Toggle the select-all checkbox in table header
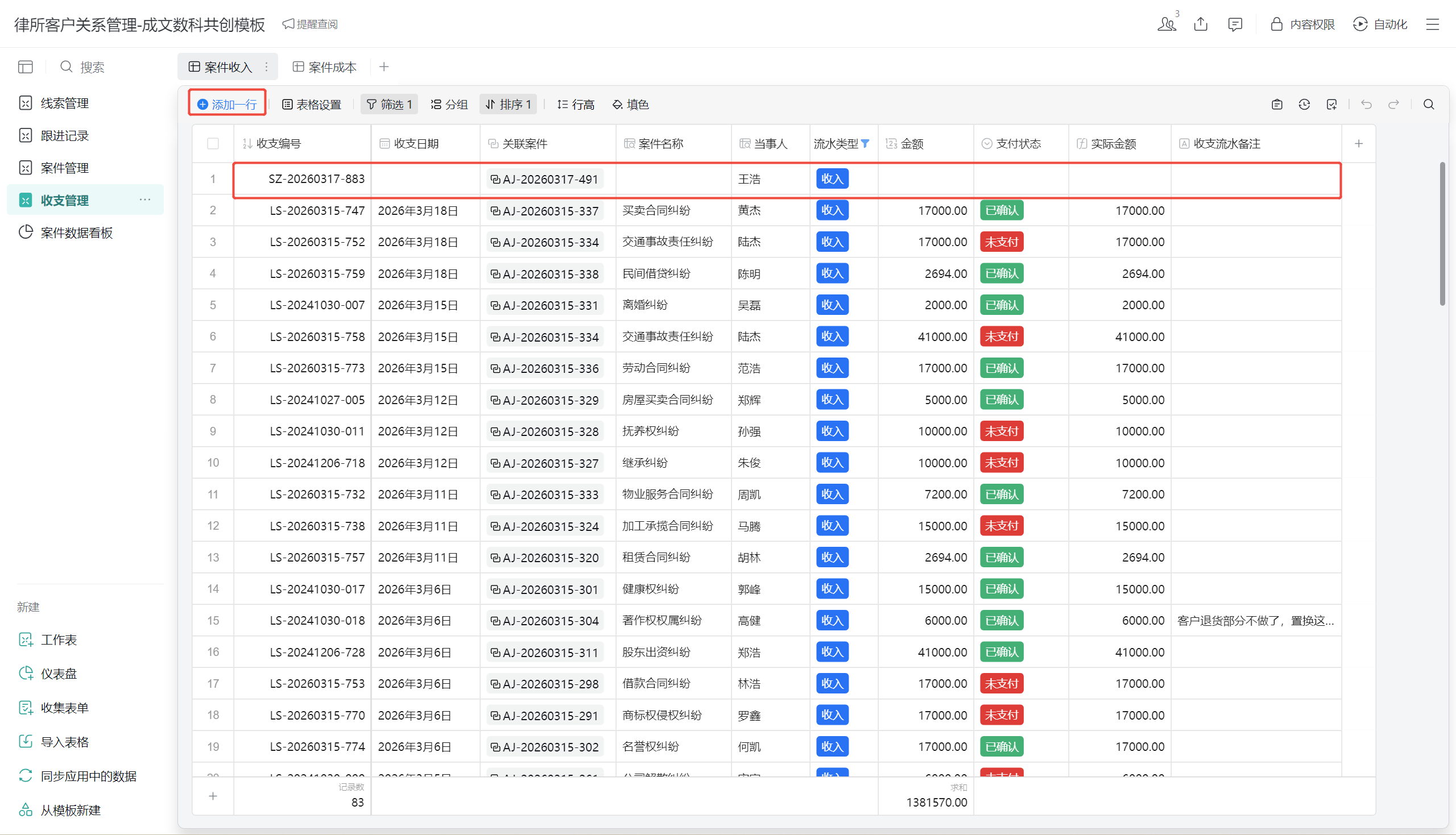Viewport: 1456px width, 835px height. click(213, 143)
